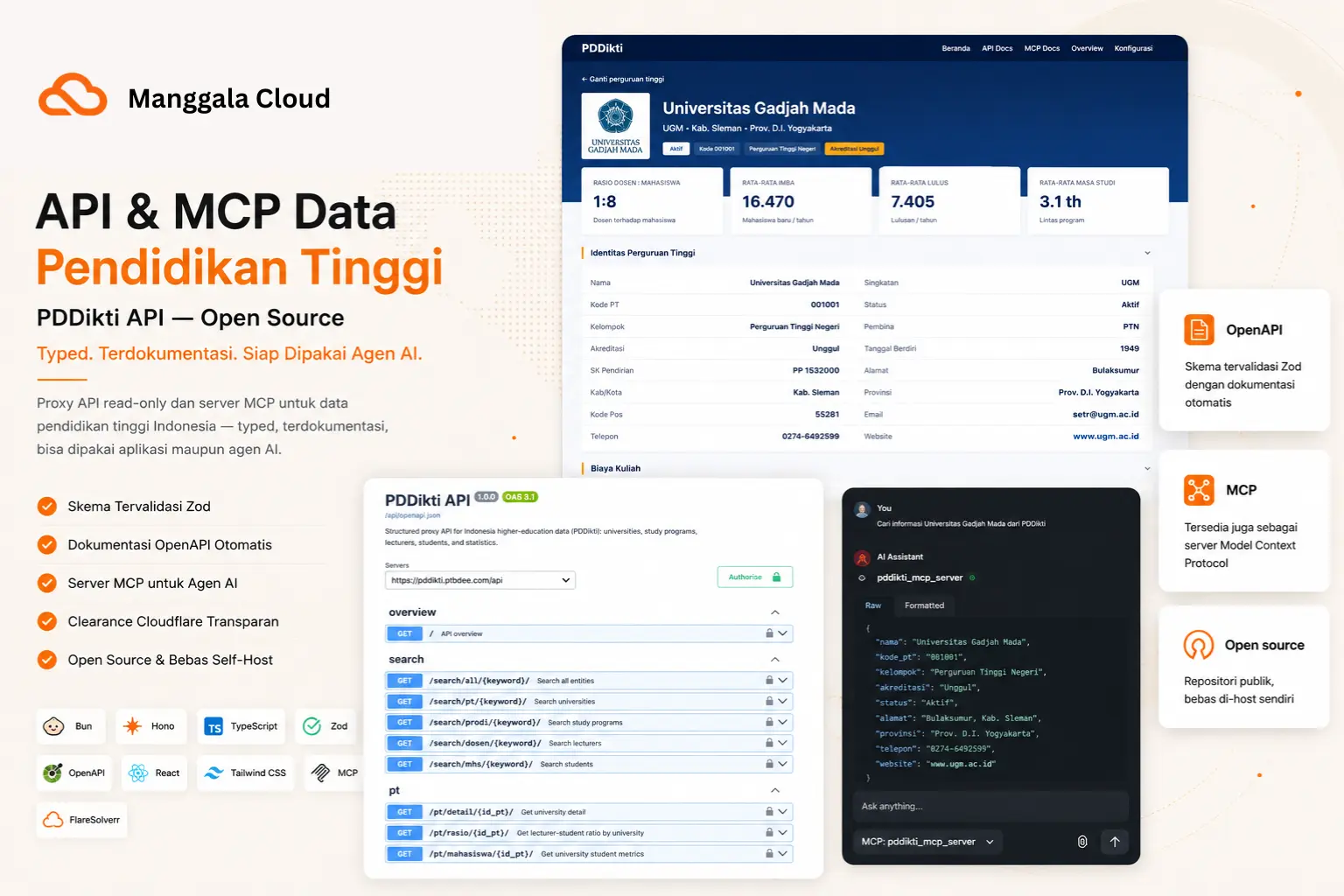Image resolution: width=1344 pixels, height=896 pixels.
Task: Switch to the Formatted tab in chat
Action: (x=924, y=605)
